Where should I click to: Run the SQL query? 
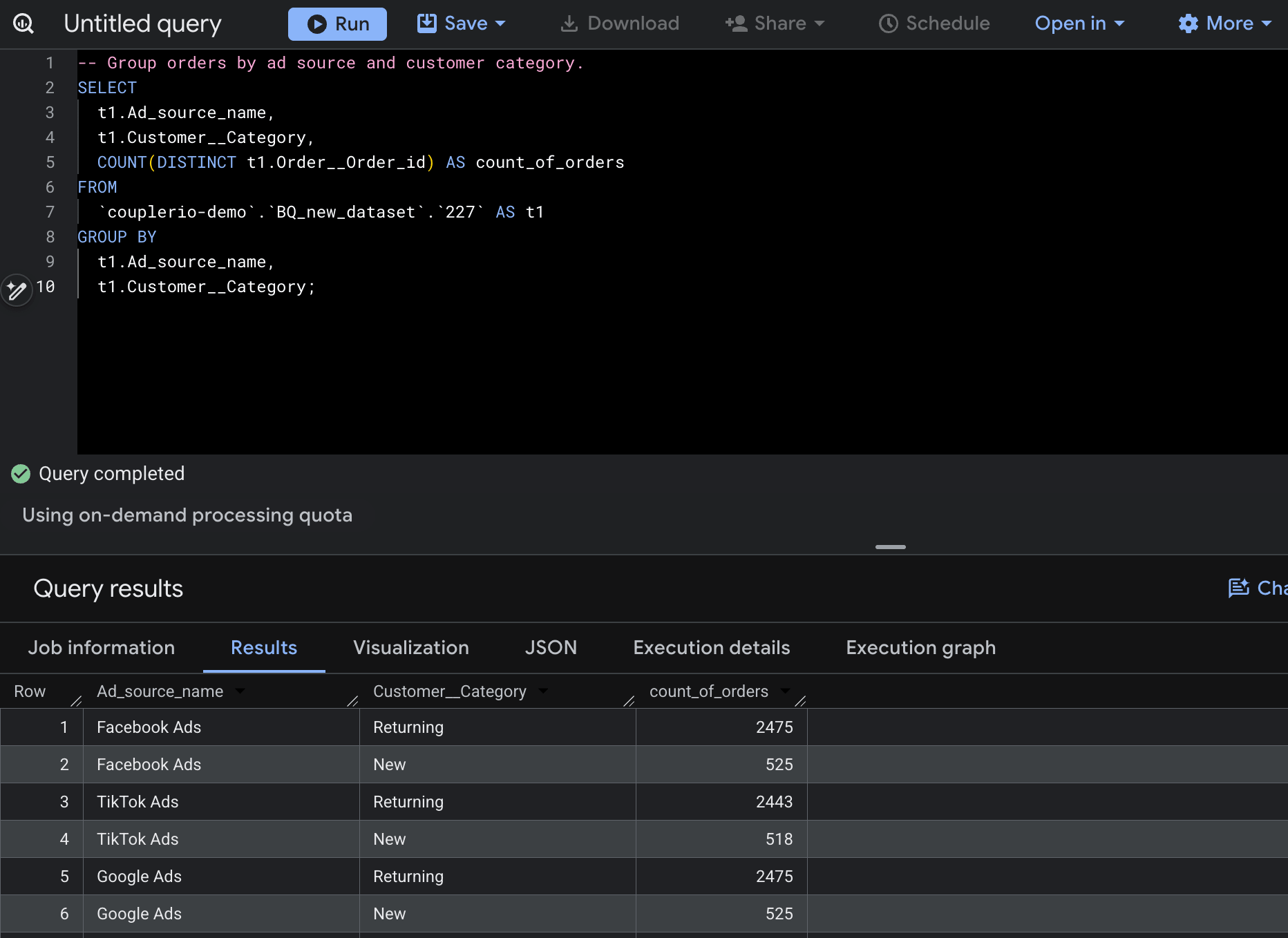tap(337, 24)
